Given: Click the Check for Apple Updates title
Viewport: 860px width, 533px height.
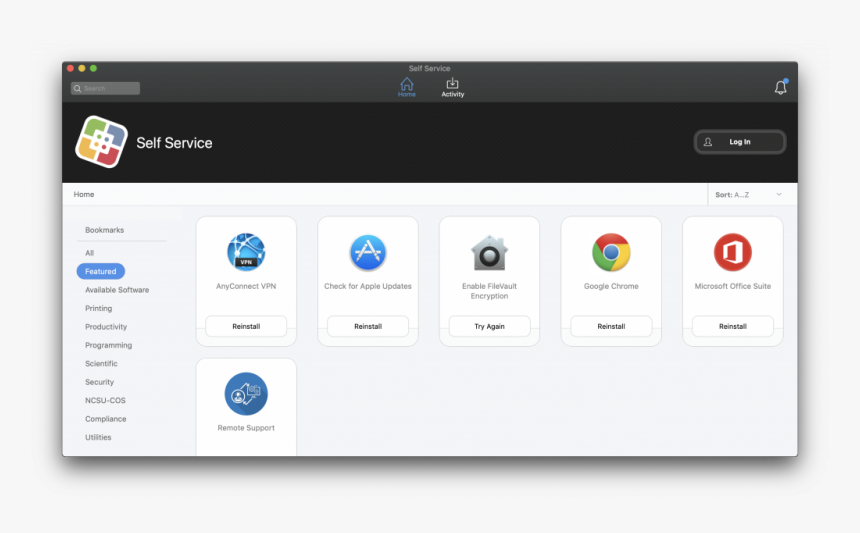Looking at the screenshot, I should pyautogui.click(x=368, y=286).
